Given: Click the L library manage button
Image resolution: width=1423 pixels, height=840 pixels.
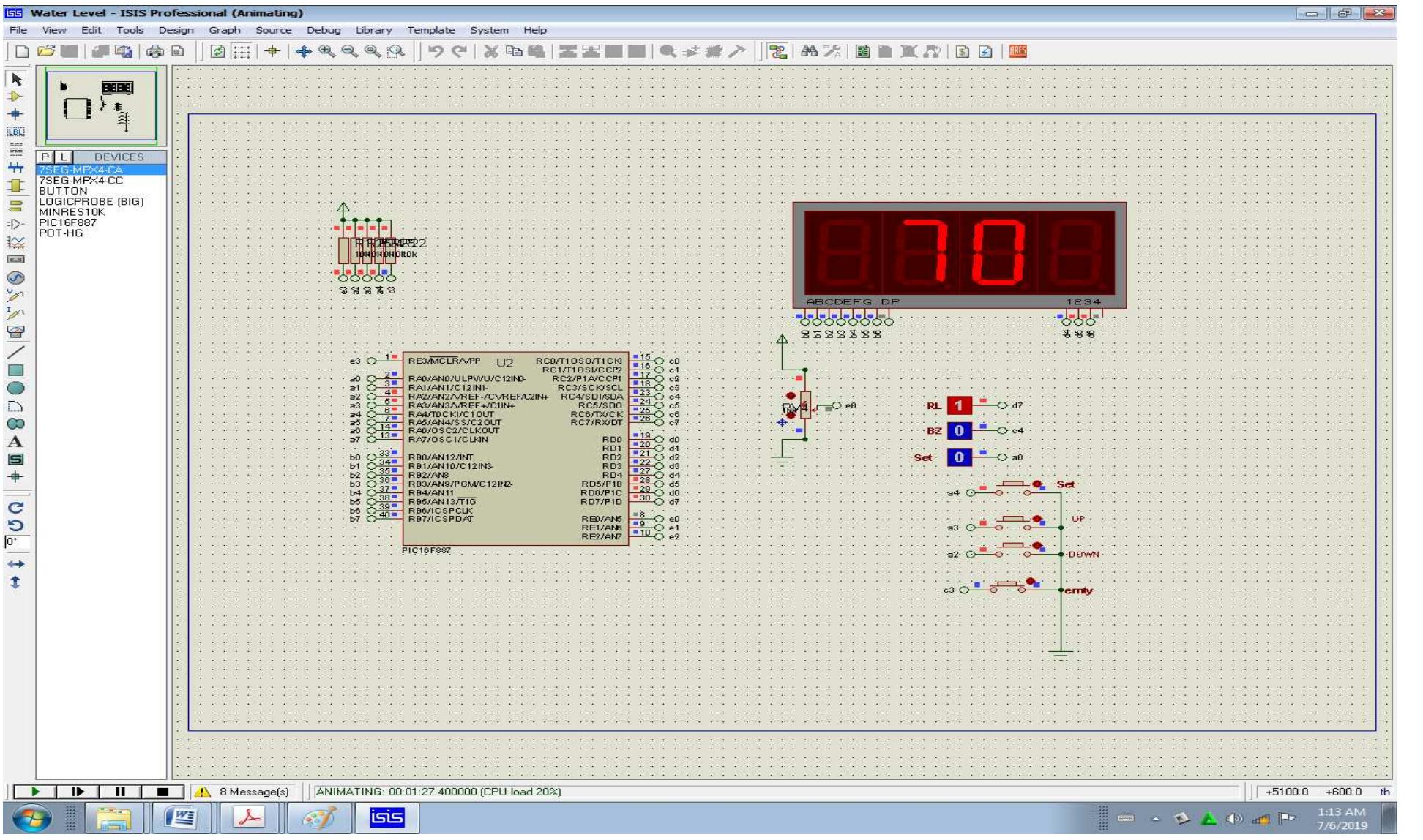Looking at the screenshot, I should (x=63, y=157).
